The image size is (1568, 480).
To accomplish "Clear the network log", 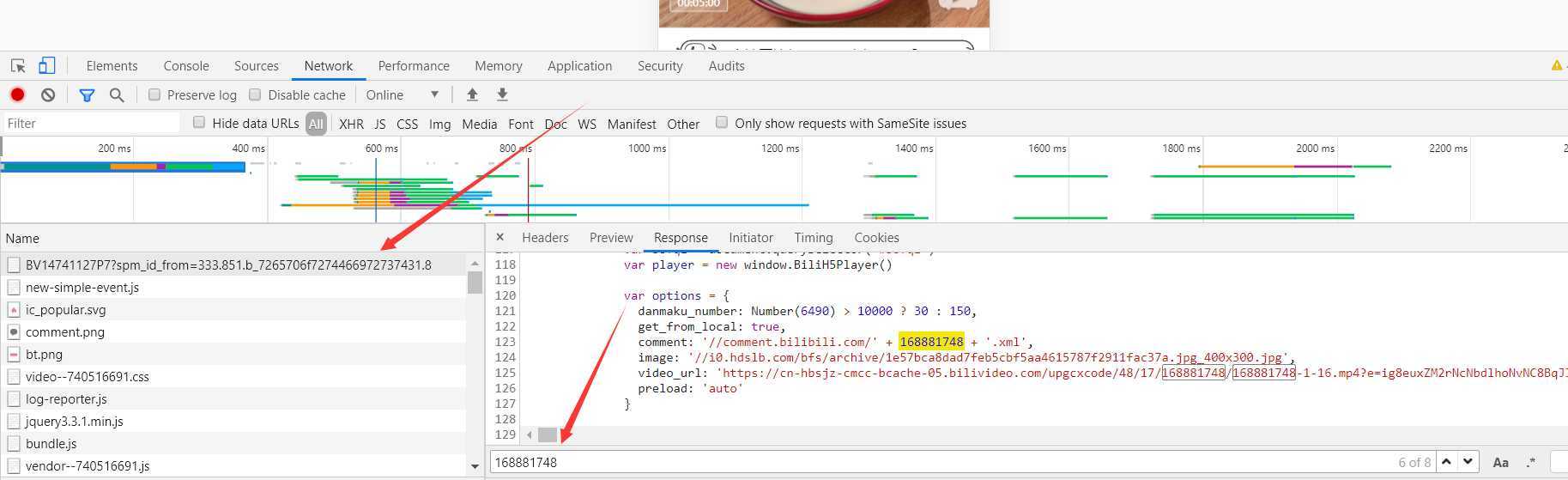I will (x=48, y=94).
